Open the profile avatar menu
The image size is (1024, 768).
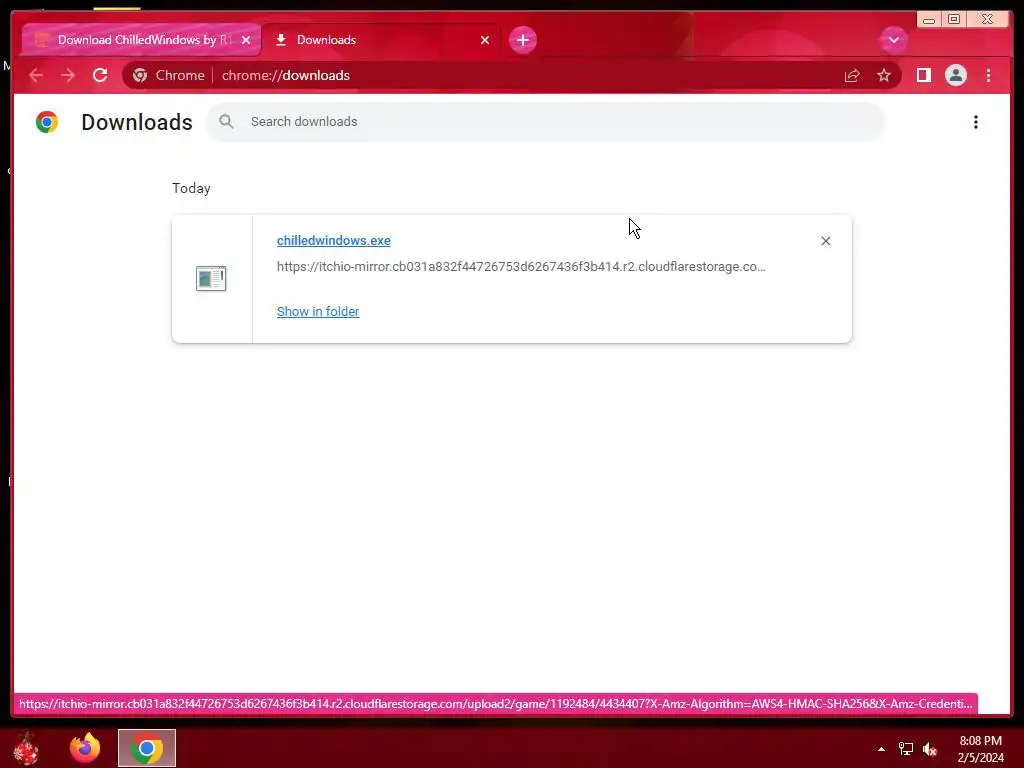pyautogui.click(x=955, y=76)
